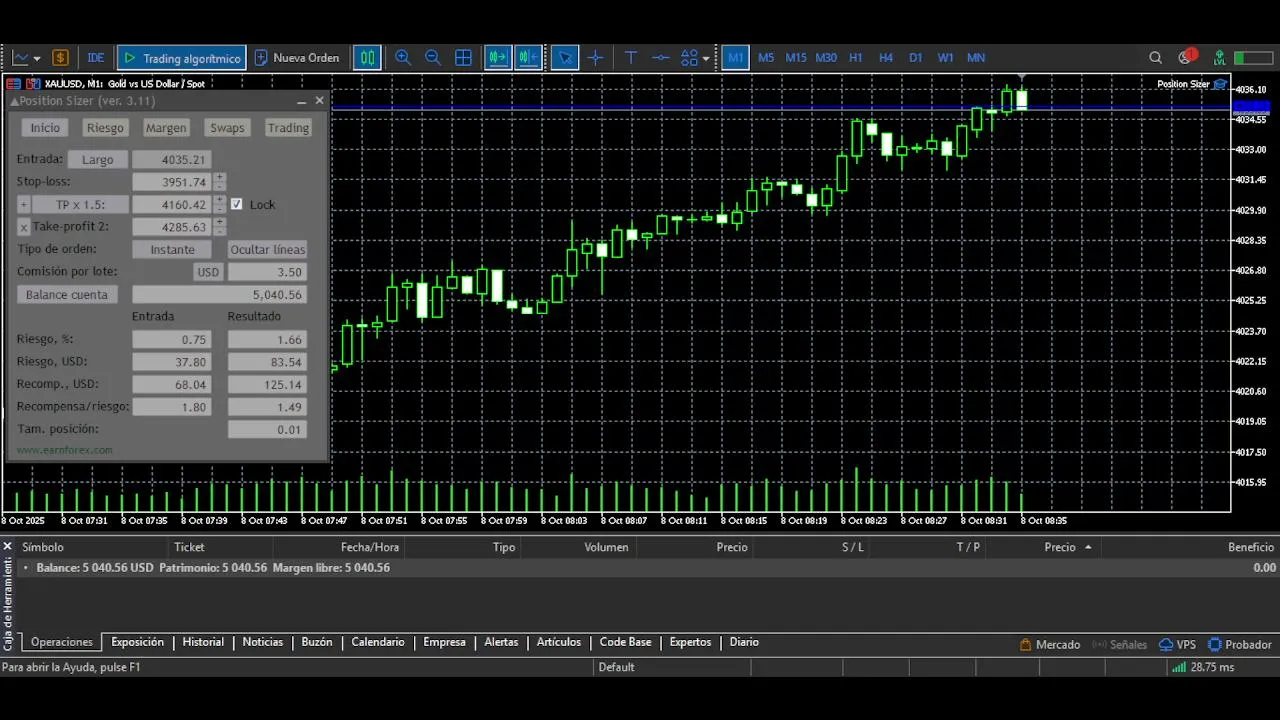Image resolution: width=1280 pixels, height=720 pixels.
Task: Toggle the USD commission unit button
Action: pyautogui.click(x=208, y=272)
